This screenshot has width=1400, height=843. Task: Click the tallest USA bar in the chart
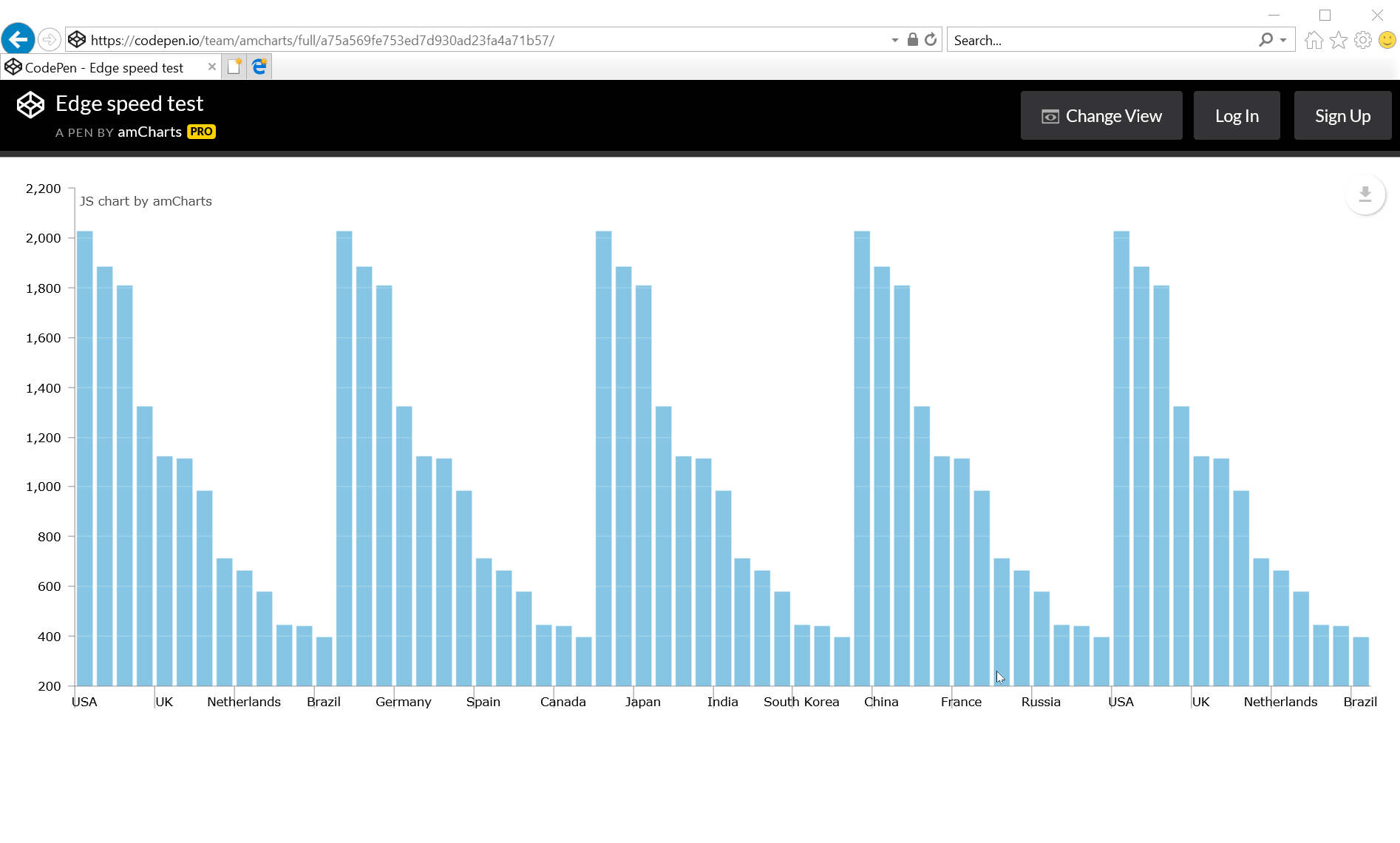84,458
